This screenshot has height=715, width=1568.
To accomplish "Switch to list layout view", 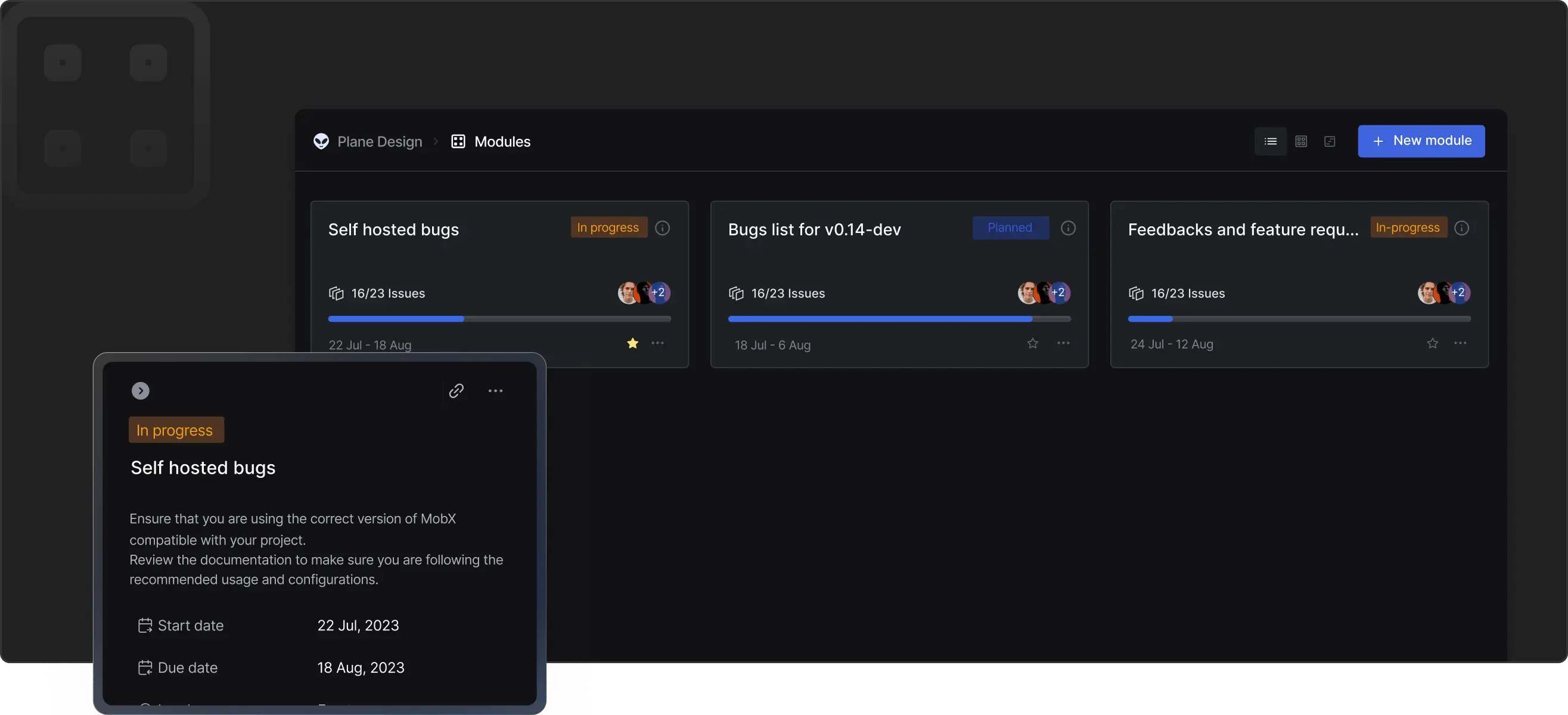I will pos(1271,141).
